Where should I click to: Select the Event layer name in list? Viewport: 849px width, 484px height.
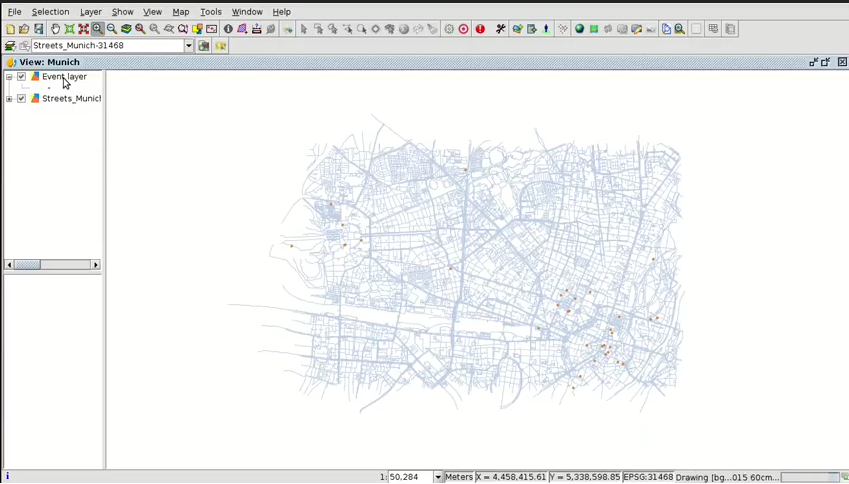point(64,77)
